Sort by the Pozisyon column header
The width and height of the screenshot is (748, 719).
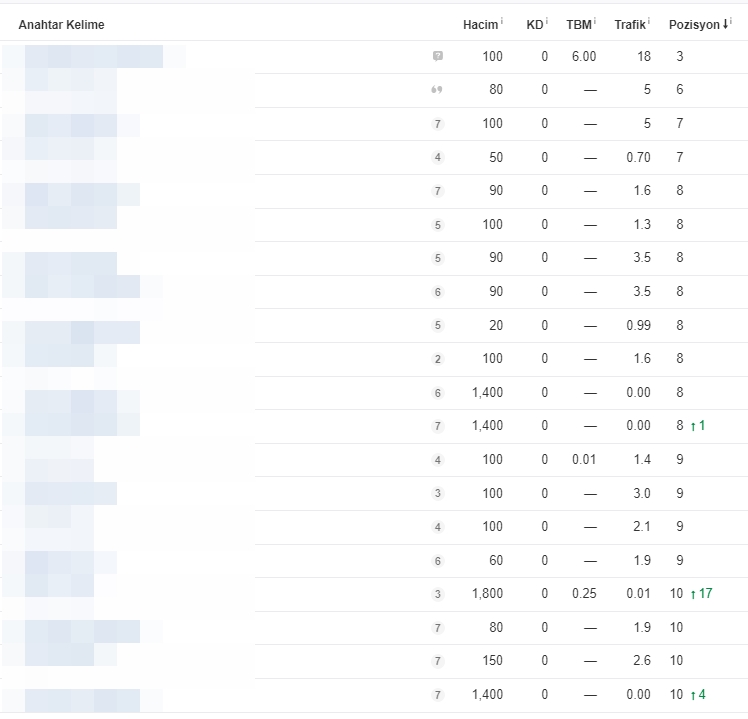[694, 25]
